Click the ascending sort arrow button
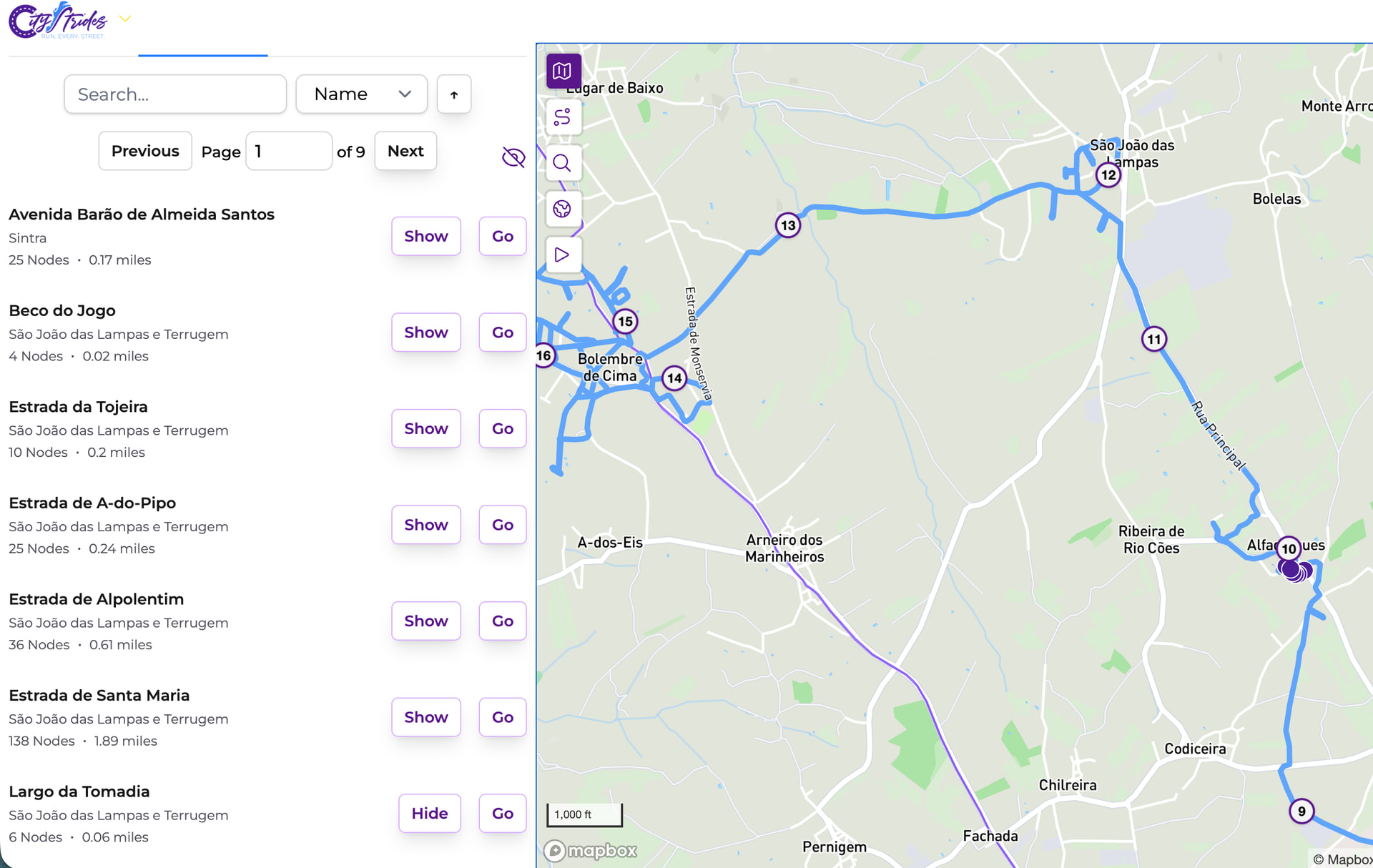This screenshot has height=868, width=1373. 454,94
